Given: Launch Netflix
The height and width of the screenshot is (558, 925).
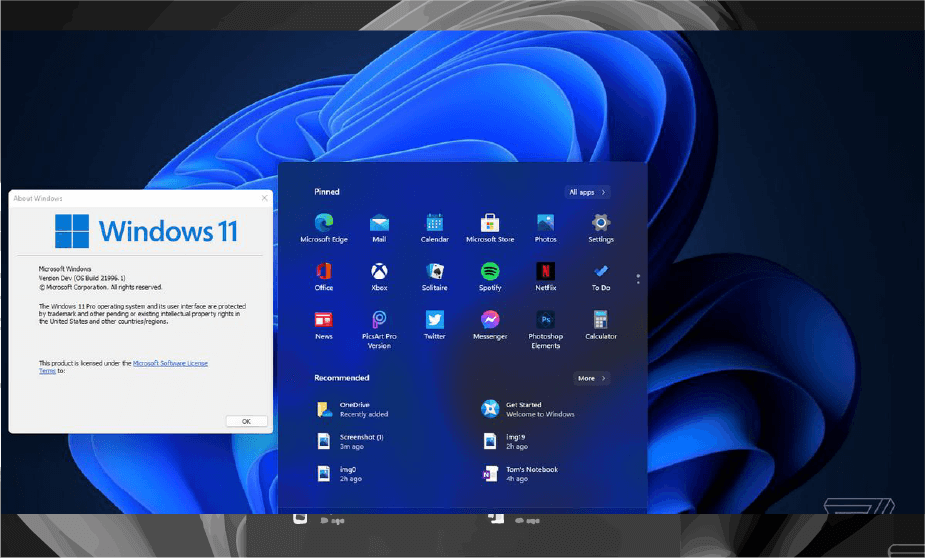Looking at the screenshot, I should 545,277.
